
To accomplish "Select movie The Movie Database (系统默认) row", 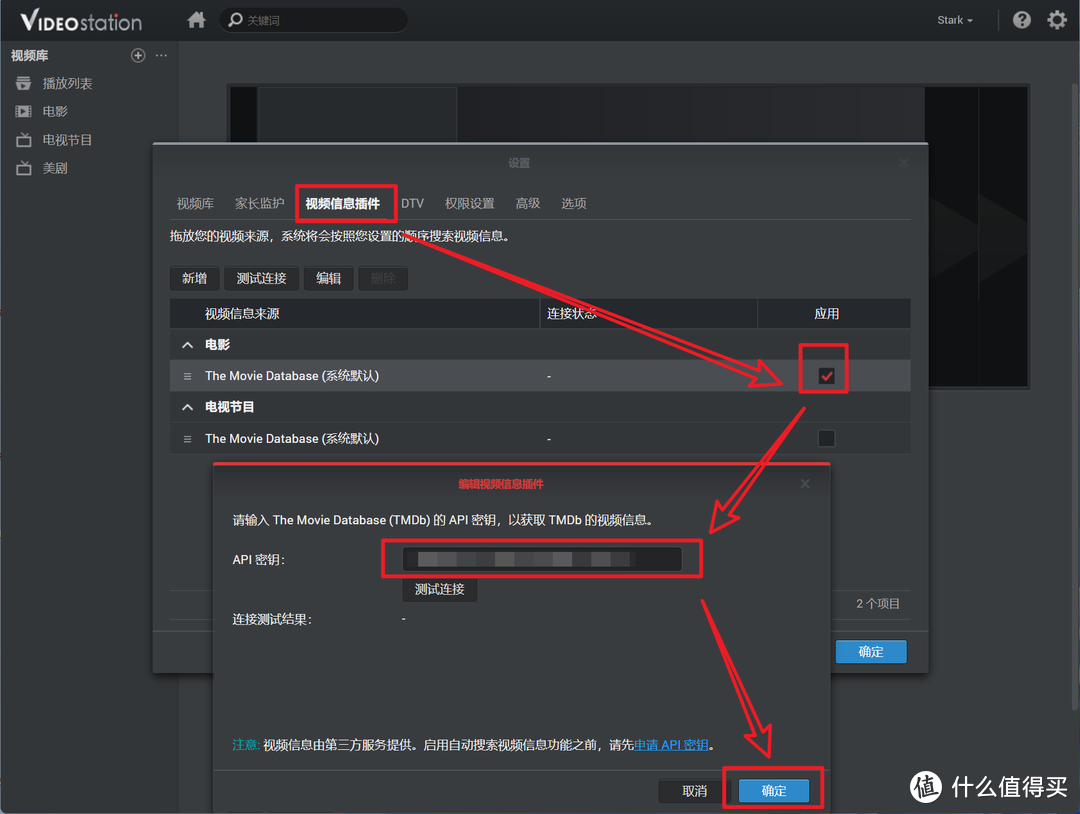I will pos(540,376).
